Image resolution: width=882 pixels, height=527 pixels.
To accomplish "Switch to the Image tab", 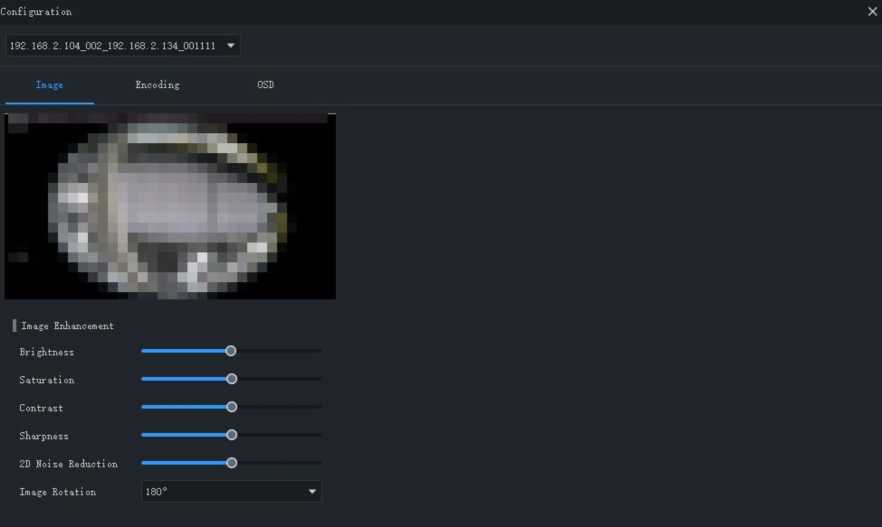I will 49,85.
